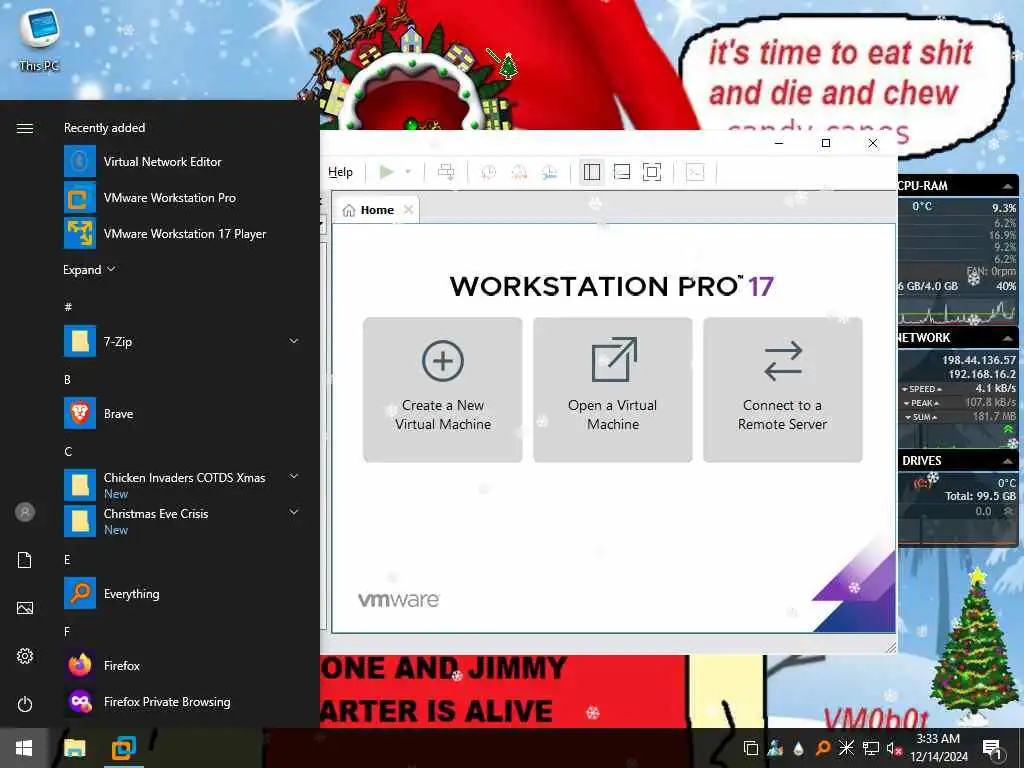Click colorful figures tray icon
The width and height of the screenshot is (1024, 768).
click(x=775, y=748)
